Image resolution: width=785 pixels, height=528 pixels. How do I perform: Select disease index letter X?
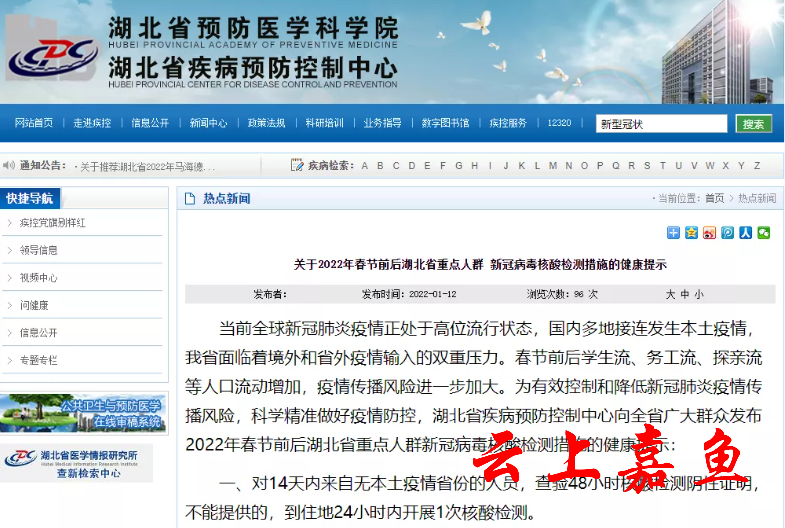tap(725, 166)
